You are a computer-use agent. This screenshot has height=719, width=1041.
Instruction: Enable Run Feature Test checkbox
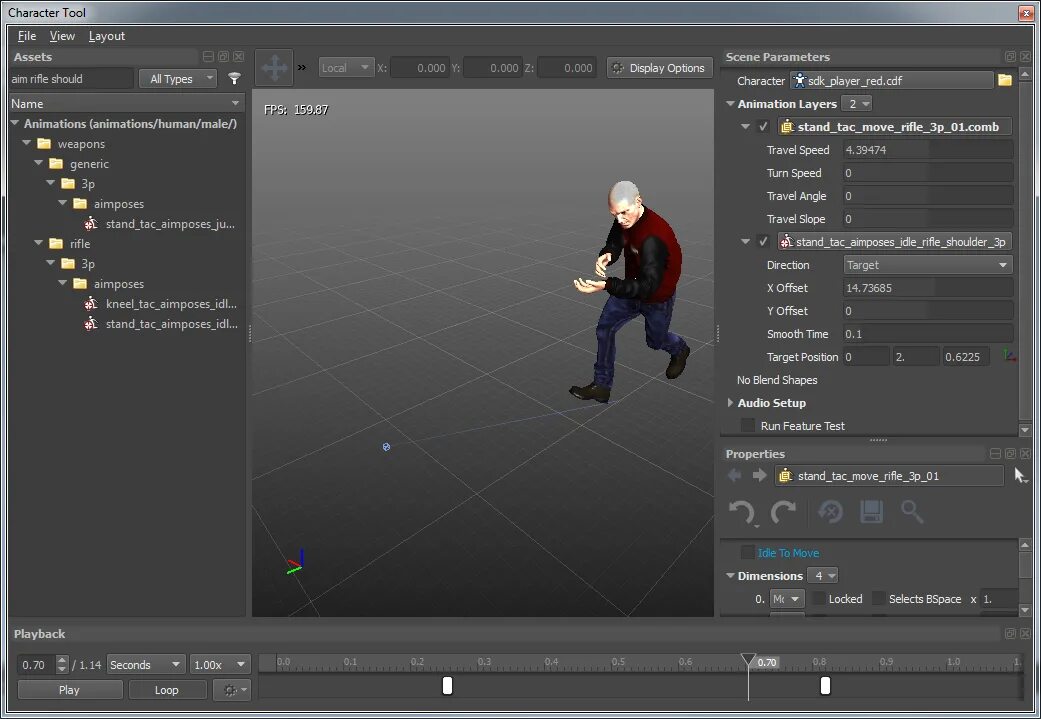coord(748,426)
